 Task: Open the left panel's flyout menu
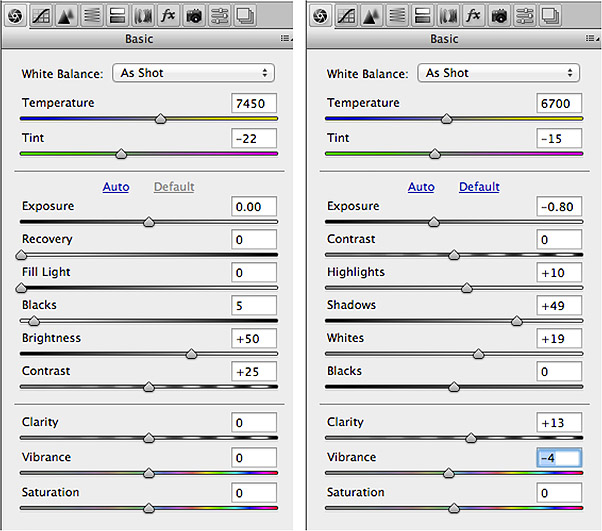285,39
